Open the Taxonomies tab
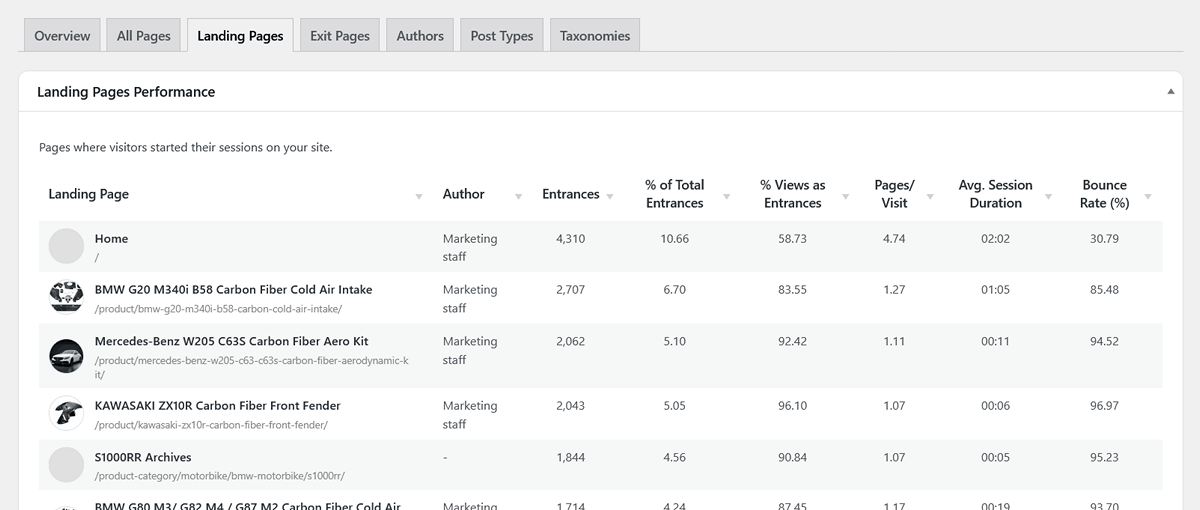 pos(595,35)
